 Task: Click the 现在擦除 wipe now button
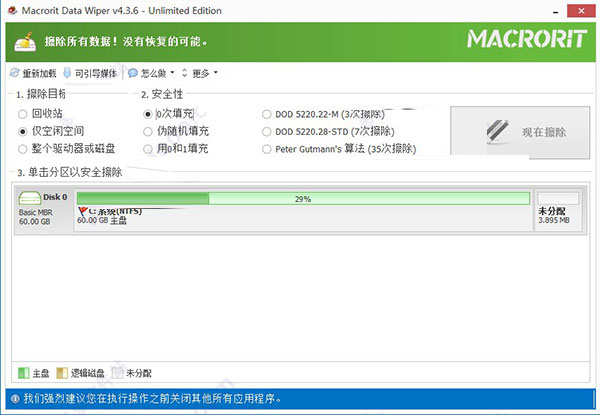520,132
